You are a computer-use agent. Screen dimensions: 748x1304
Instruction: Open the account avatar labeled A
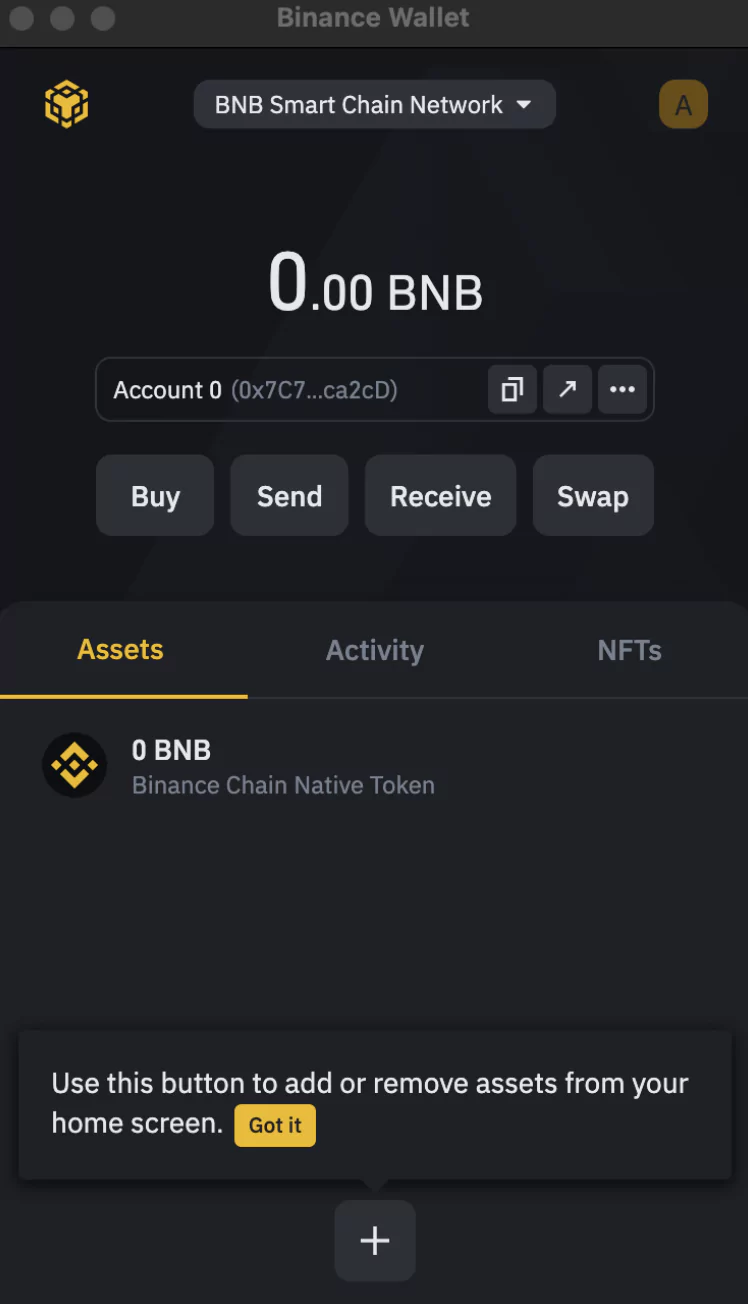[684, 105]
